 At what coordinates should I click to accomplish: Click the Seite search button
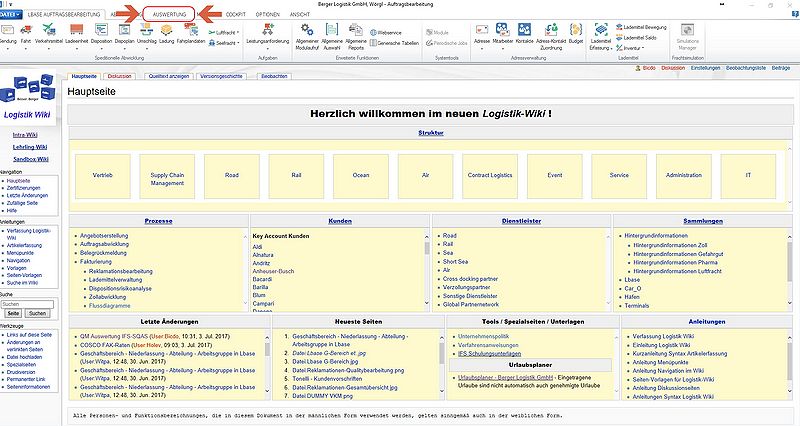tap(13, 313)
